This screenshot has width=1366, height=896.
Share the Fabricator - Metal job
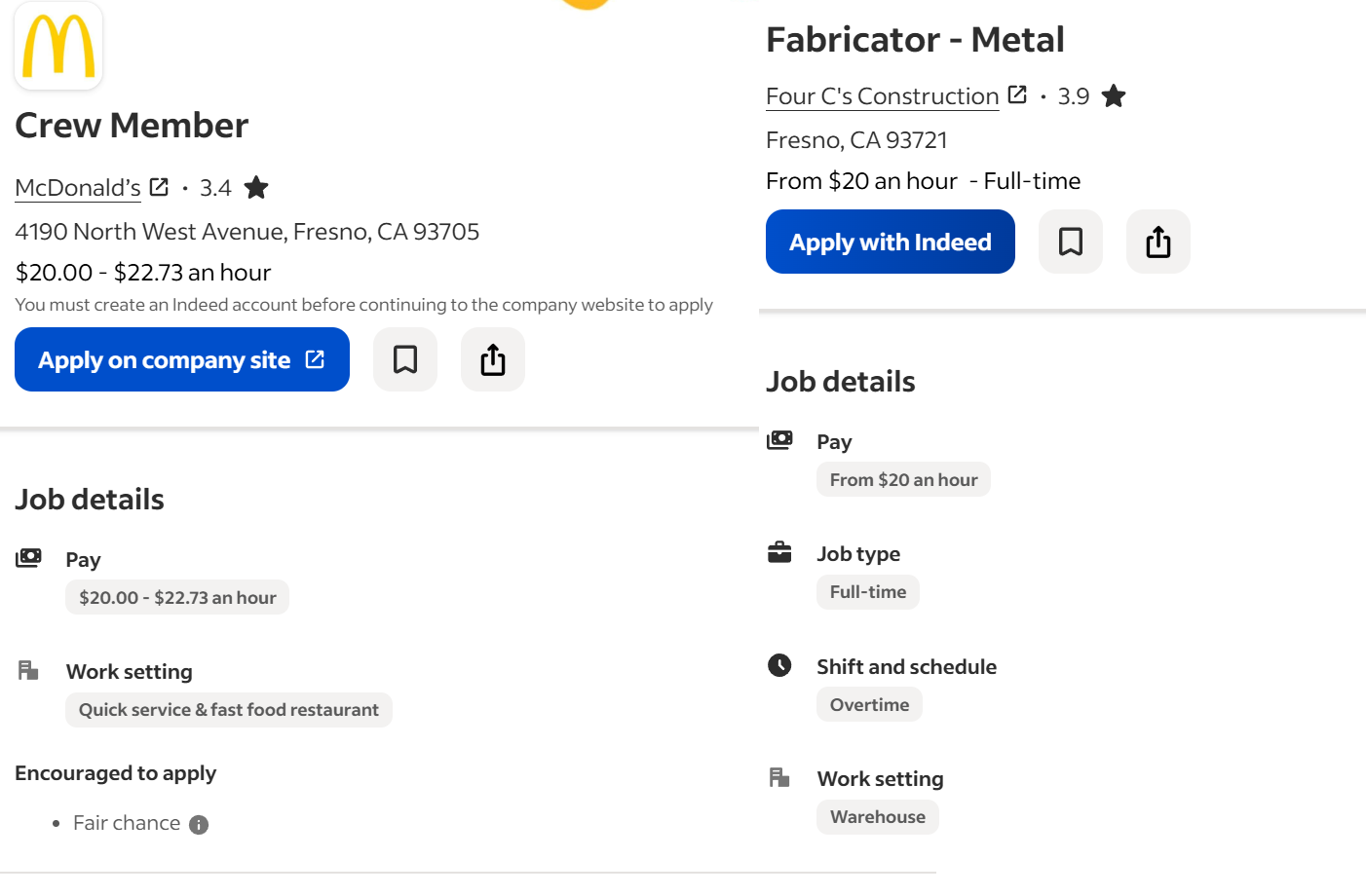1158,242
